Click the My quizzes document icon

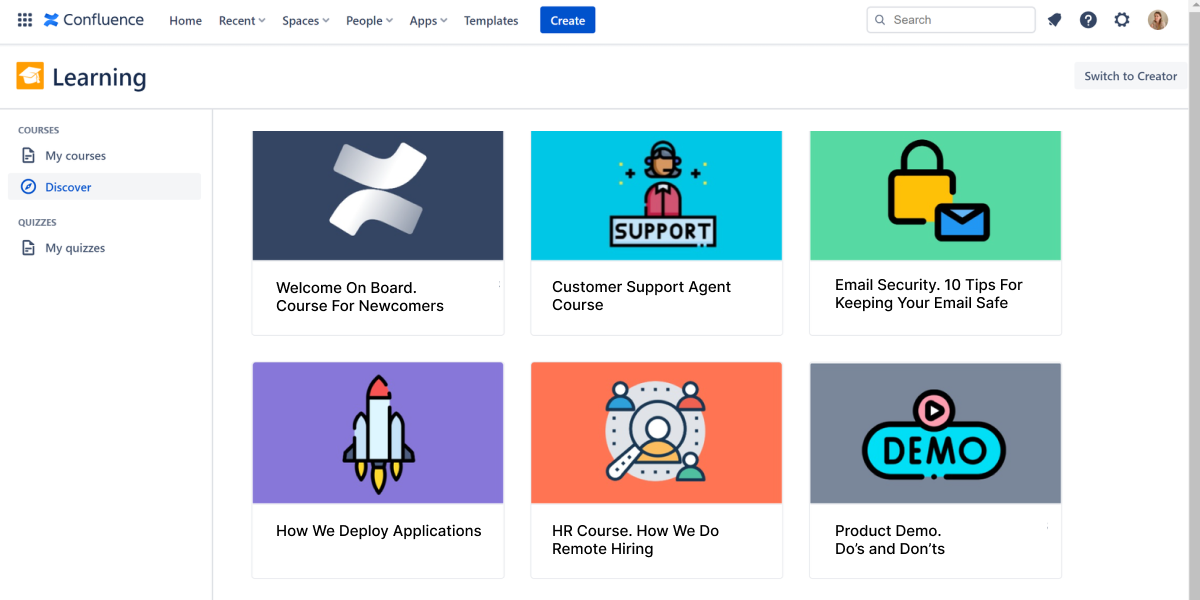click(29, 248)
